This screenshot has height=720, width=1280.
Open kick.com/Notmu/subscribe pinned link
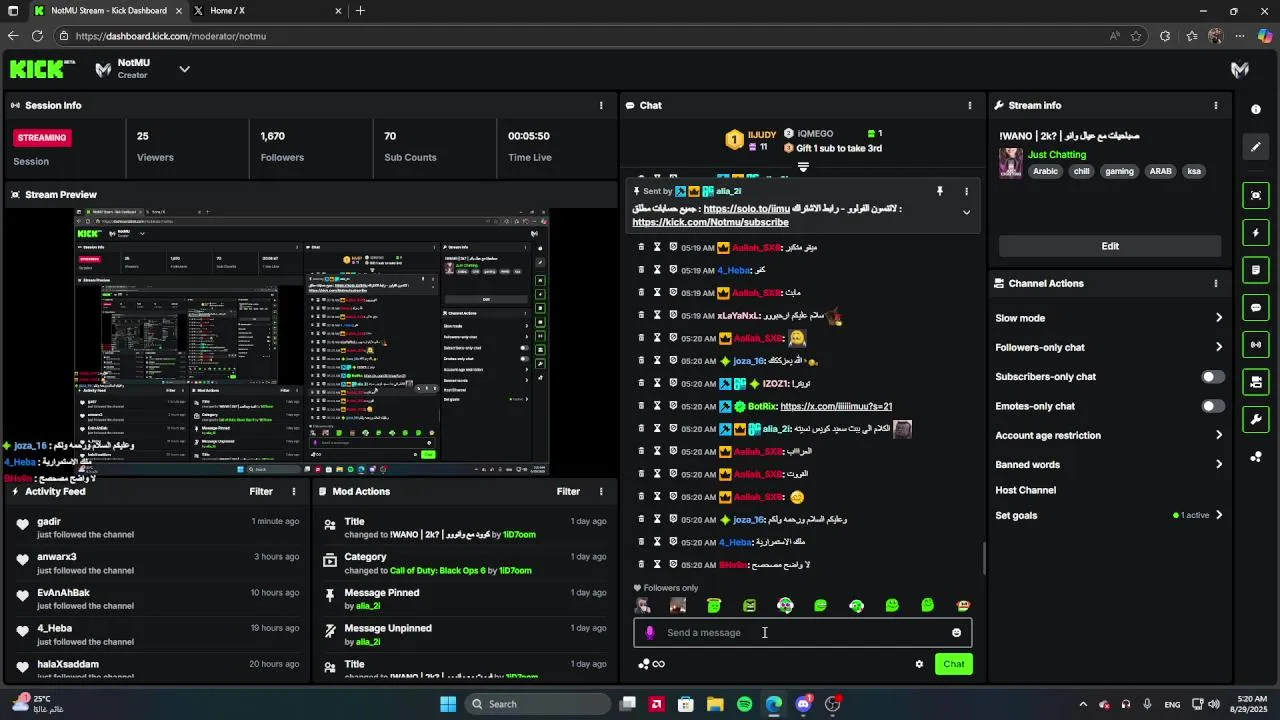pos(710,222)
